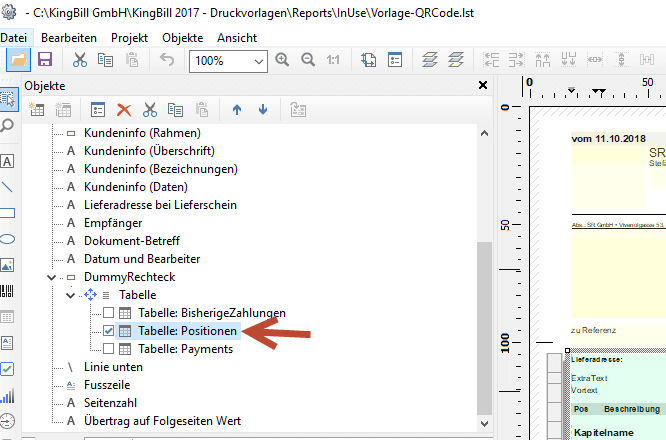Image resolution: width=666 pixels, height=440 pixels.
Task: Insert a checkbox object from the sidebar
Action: coord(7,369)
